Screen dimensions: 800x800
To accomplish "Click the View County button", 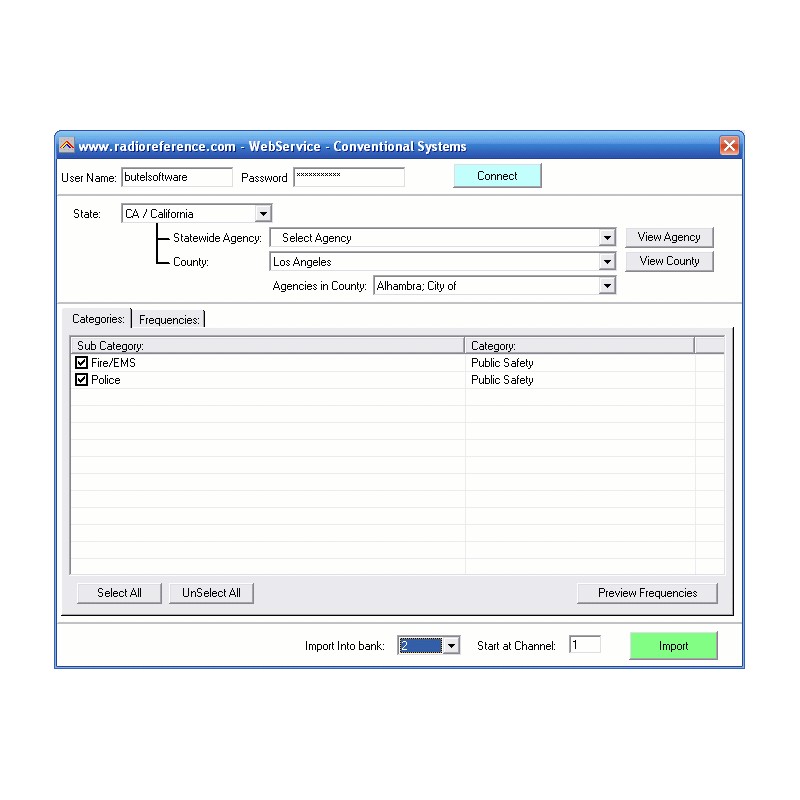I will (669, 261).
